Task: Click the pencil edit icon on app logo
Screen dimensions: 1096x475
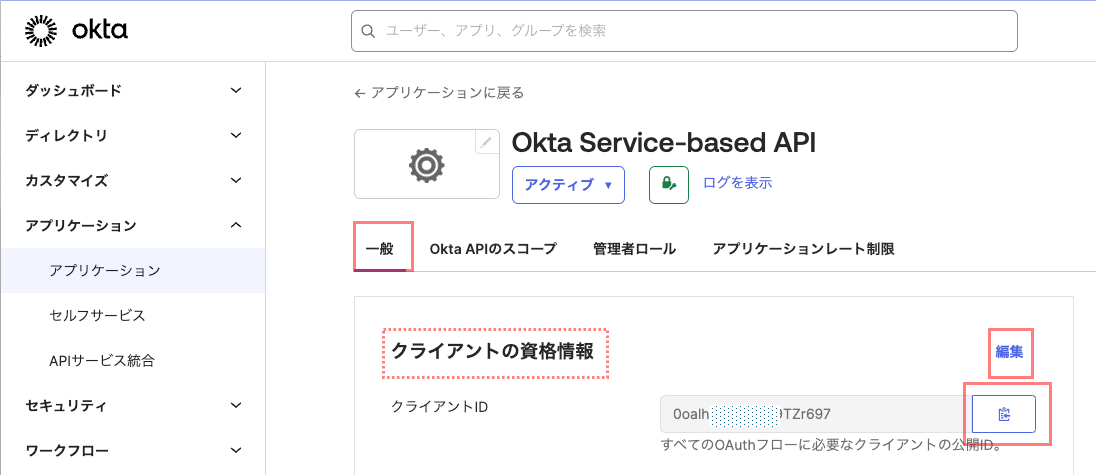Action: pos(486,142)
